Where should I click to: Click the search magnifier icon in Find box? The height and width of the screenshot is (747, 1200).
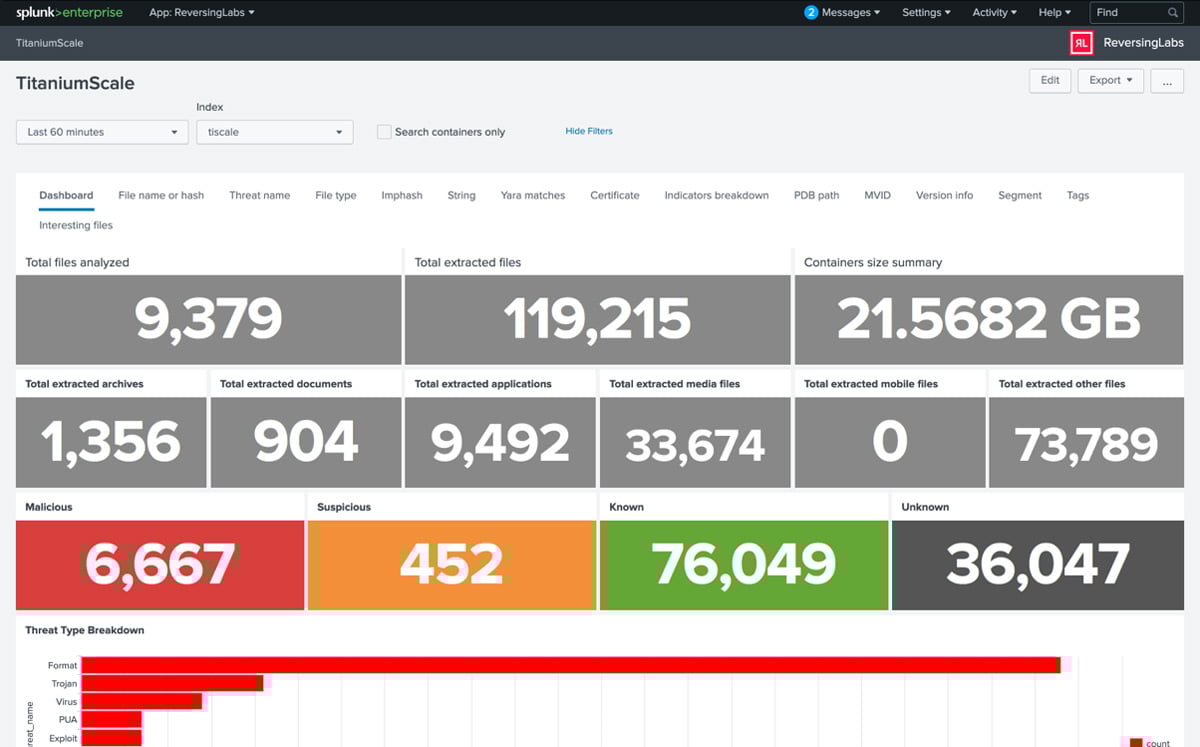1173,13
